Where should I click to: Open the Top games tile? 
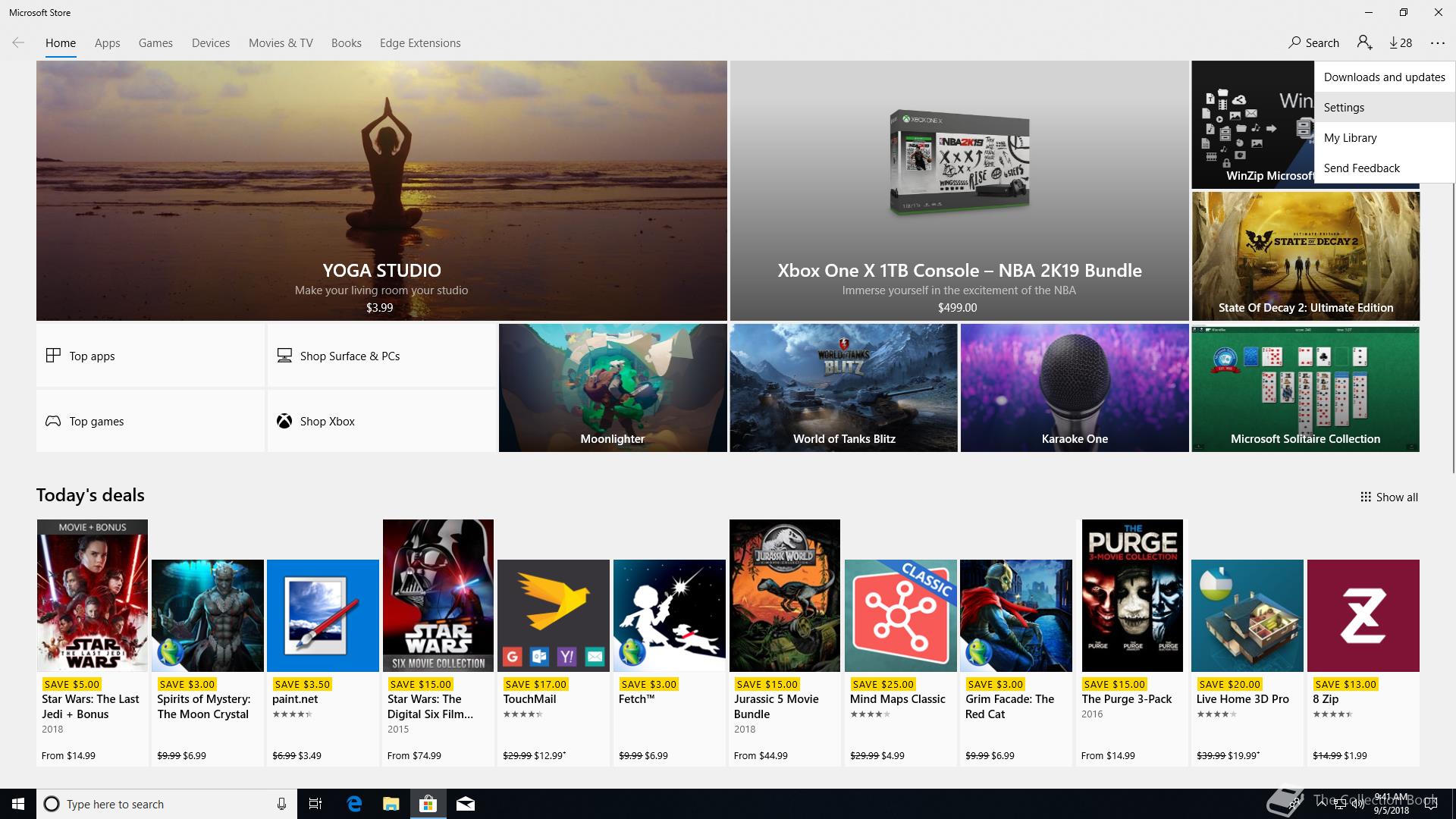coord(150,421)
